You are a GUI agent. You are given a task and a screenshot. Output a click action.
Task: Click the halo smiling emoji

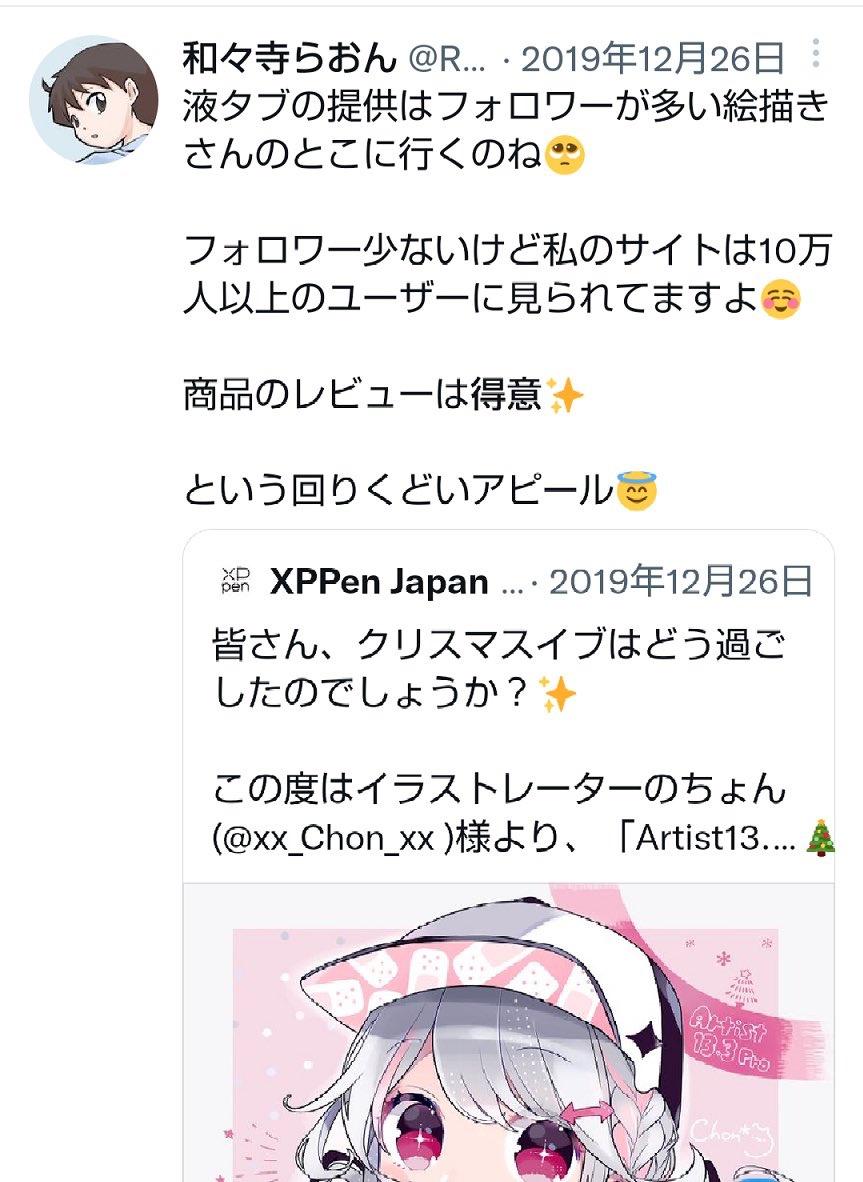(x=636, y=490)
